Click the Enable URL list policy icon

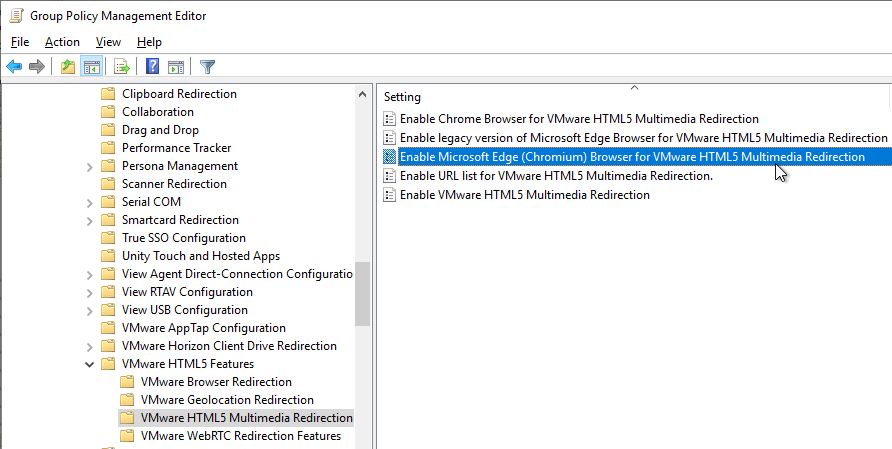tap(389, 176)
